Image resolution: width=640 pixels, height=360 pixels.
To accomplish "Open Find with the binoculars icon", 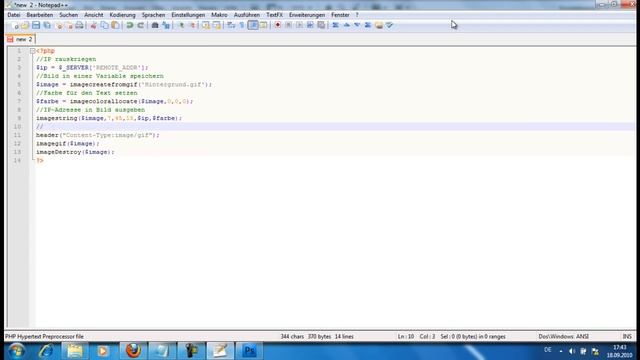I will point(155,25).
